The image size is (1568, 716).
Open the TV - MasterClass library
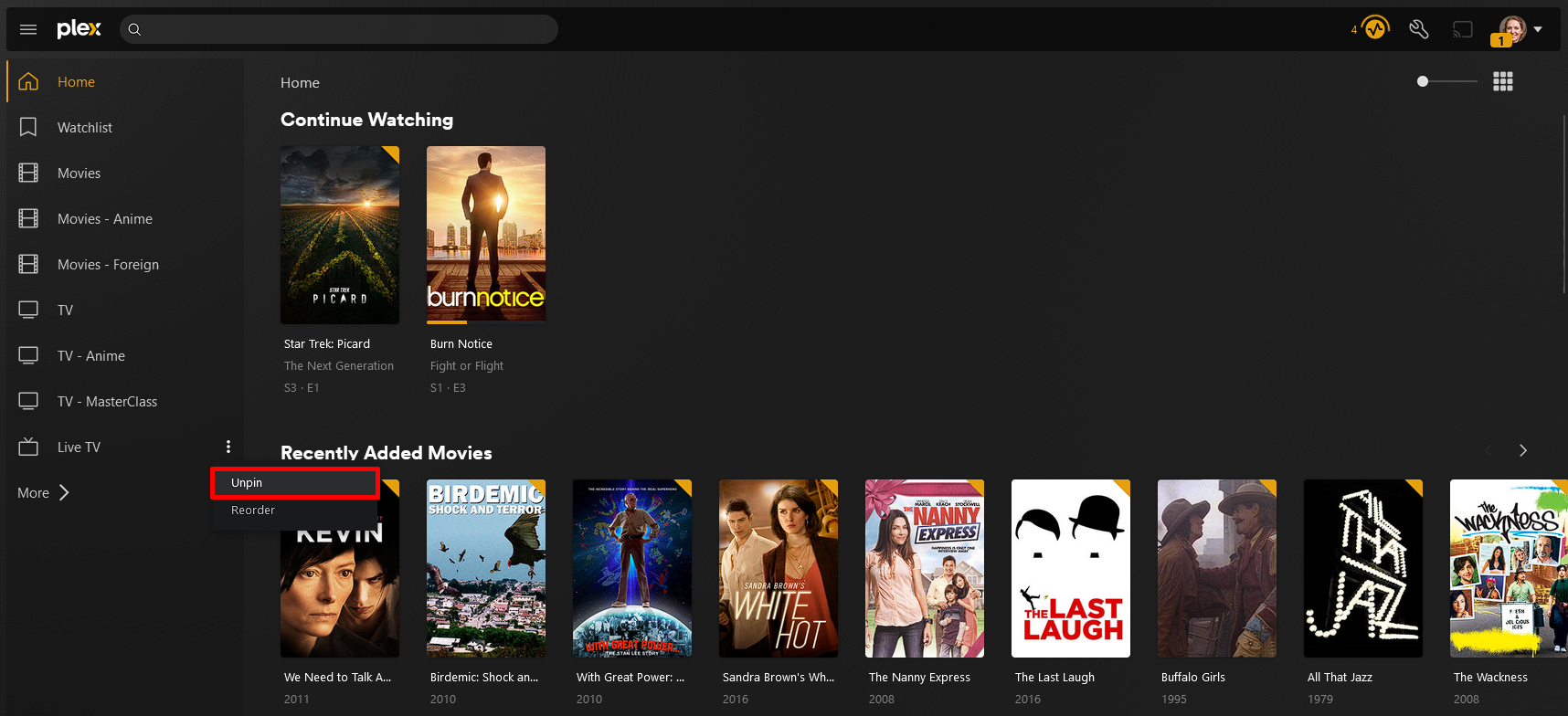[x=107, y=402]
